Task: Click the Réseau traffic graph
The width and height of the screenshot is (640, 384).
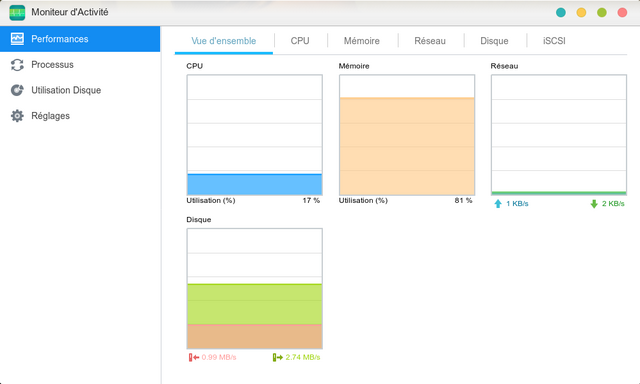Action: 559,135
